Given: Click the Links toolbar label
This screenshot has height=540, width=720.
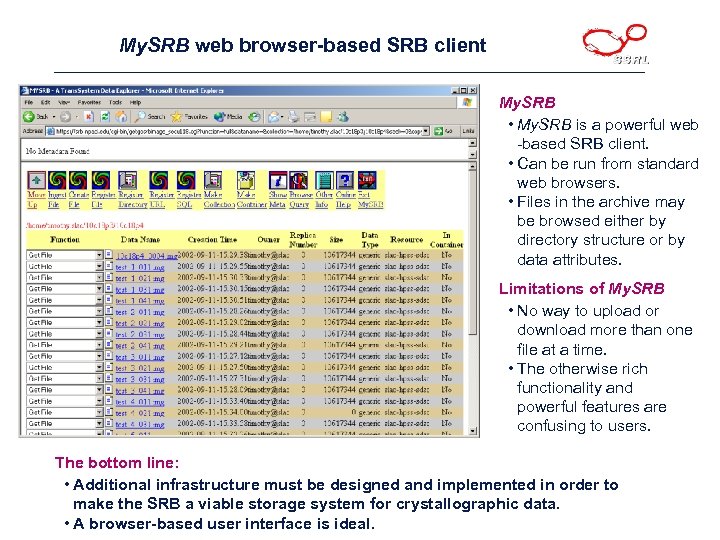Looking at the screenshot, I should [x=468, y=131].
